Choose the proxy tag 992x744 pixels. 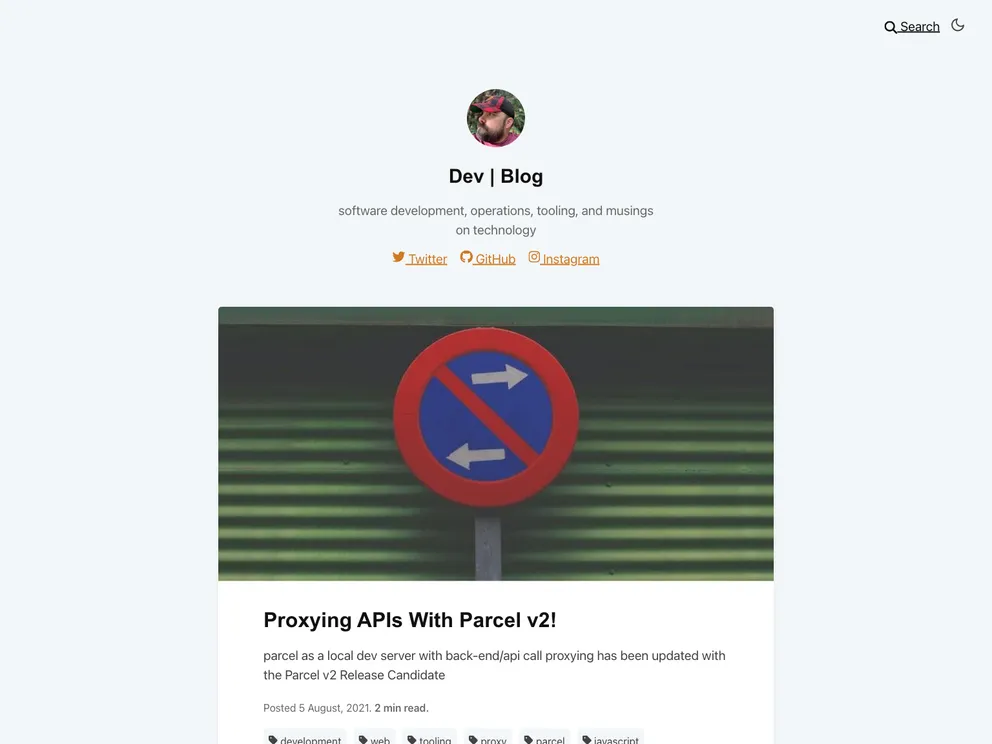tap(488, 738)
